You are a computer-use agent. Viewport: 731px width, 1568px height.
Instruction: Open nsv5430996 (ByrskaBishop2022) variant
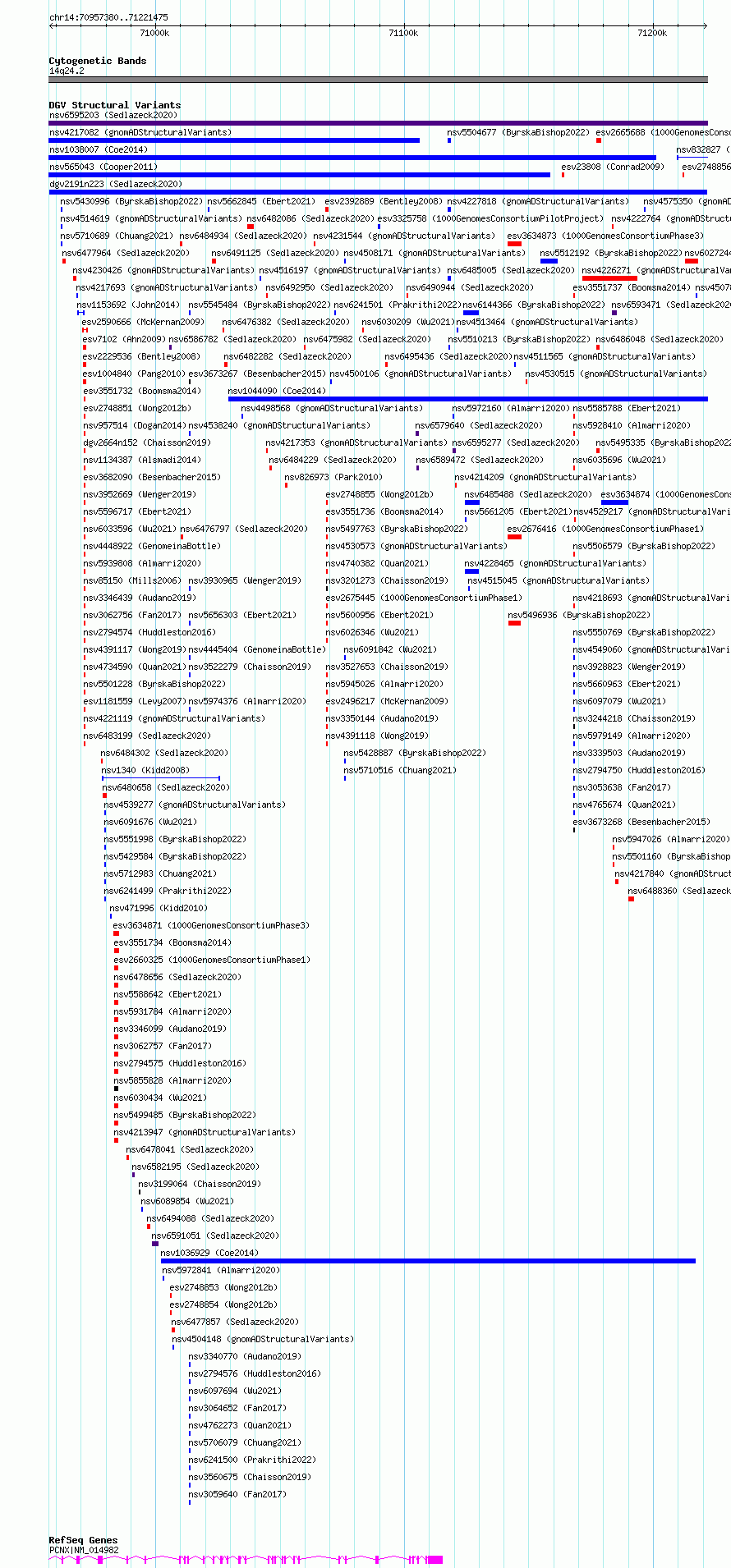[131, 201]
